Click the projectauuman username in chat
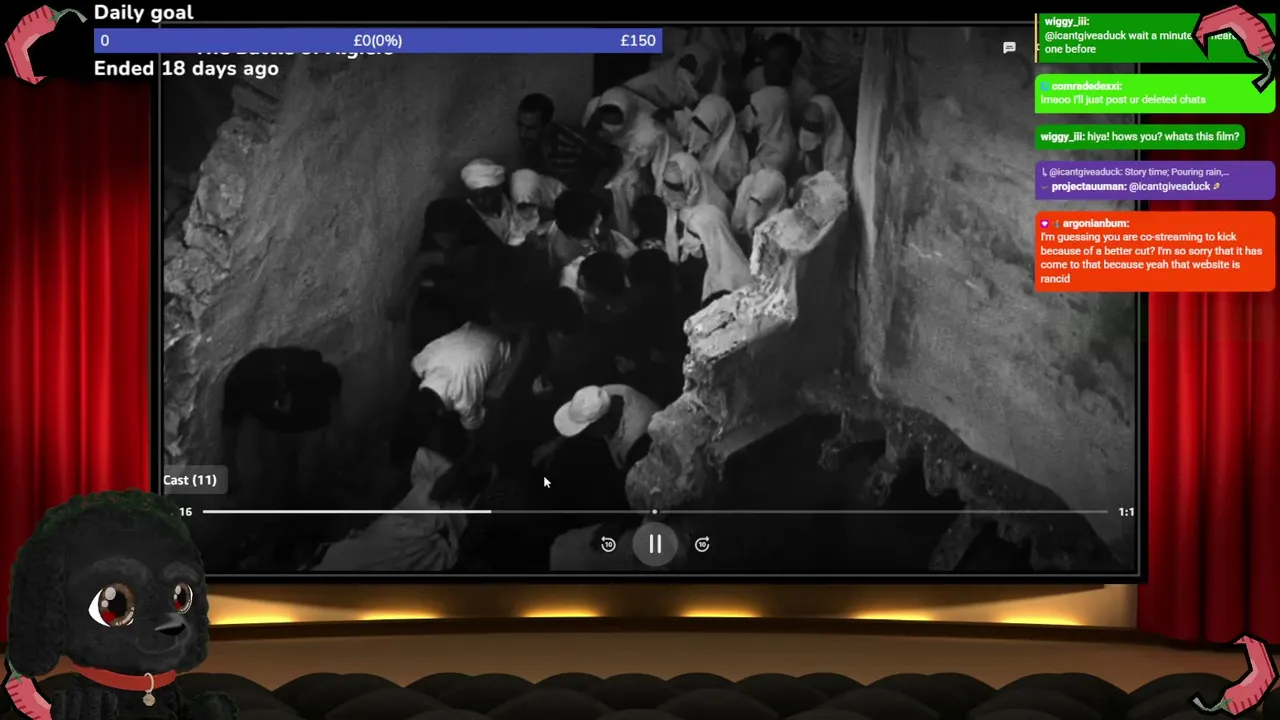Screen dimensions: 1280x720 click(x=1088, y=187)
